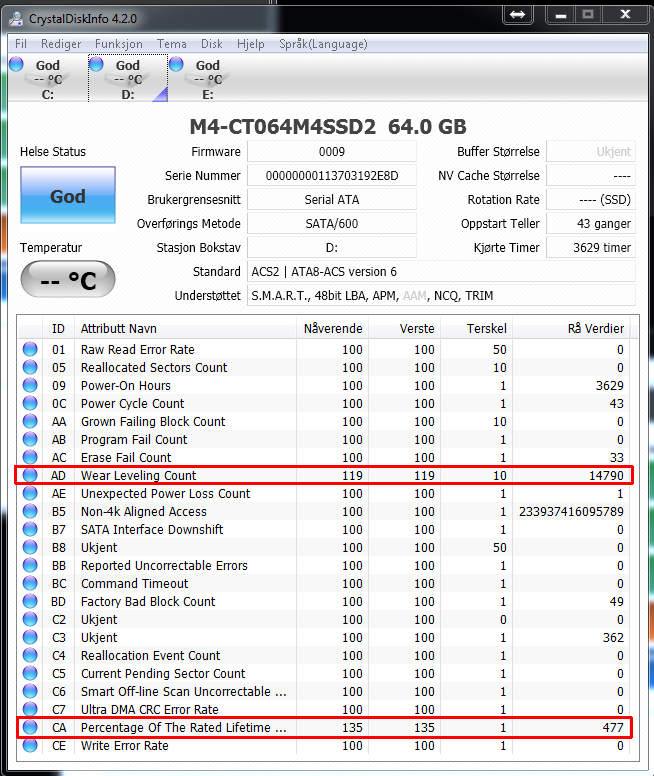This screenshot has width=654, height=776.
Task: Open the Tema menu
Action: point(172,44)
